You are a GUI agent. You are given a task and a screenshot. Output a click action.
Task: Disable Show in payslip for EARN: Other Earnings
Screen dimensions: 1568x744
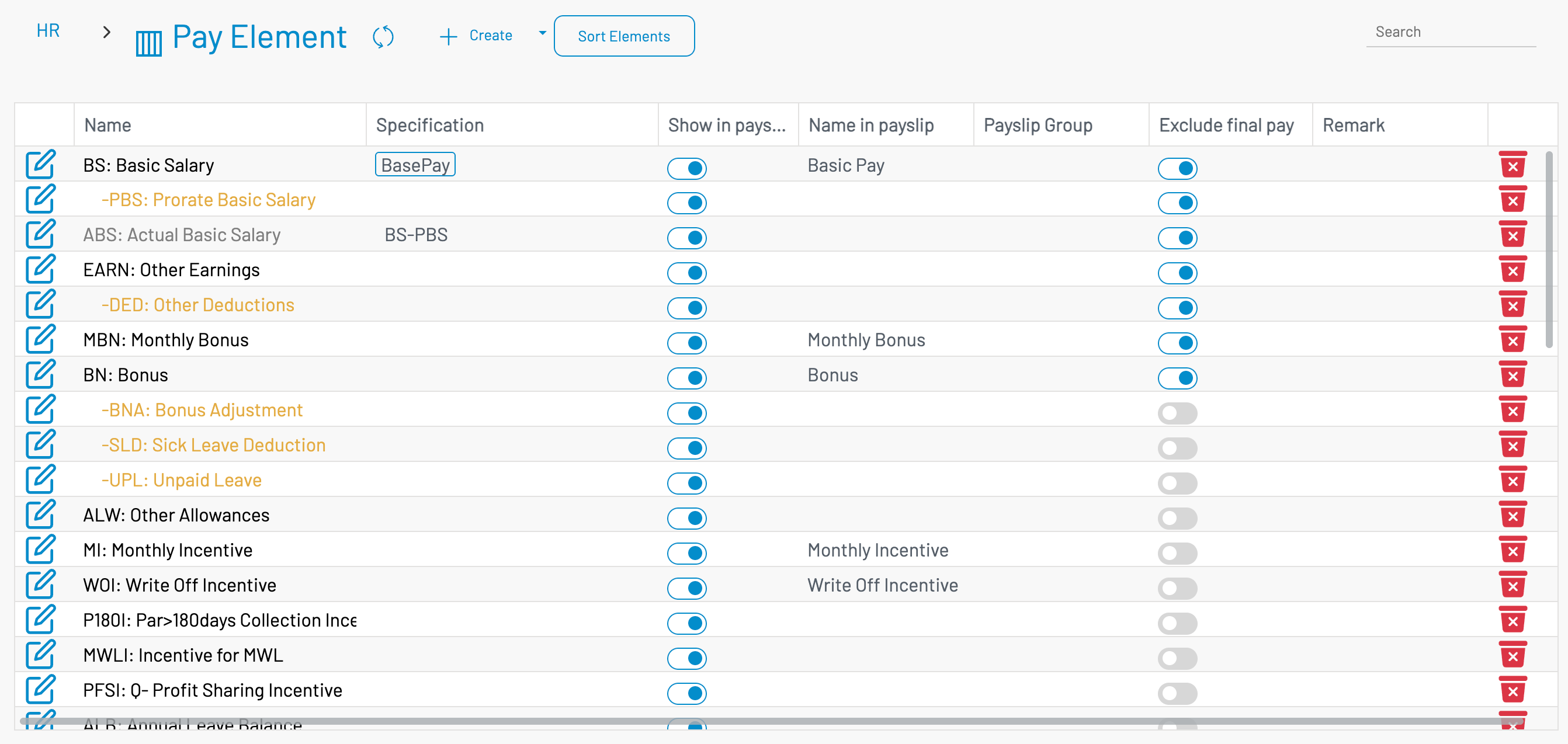[x=686, y=273]
